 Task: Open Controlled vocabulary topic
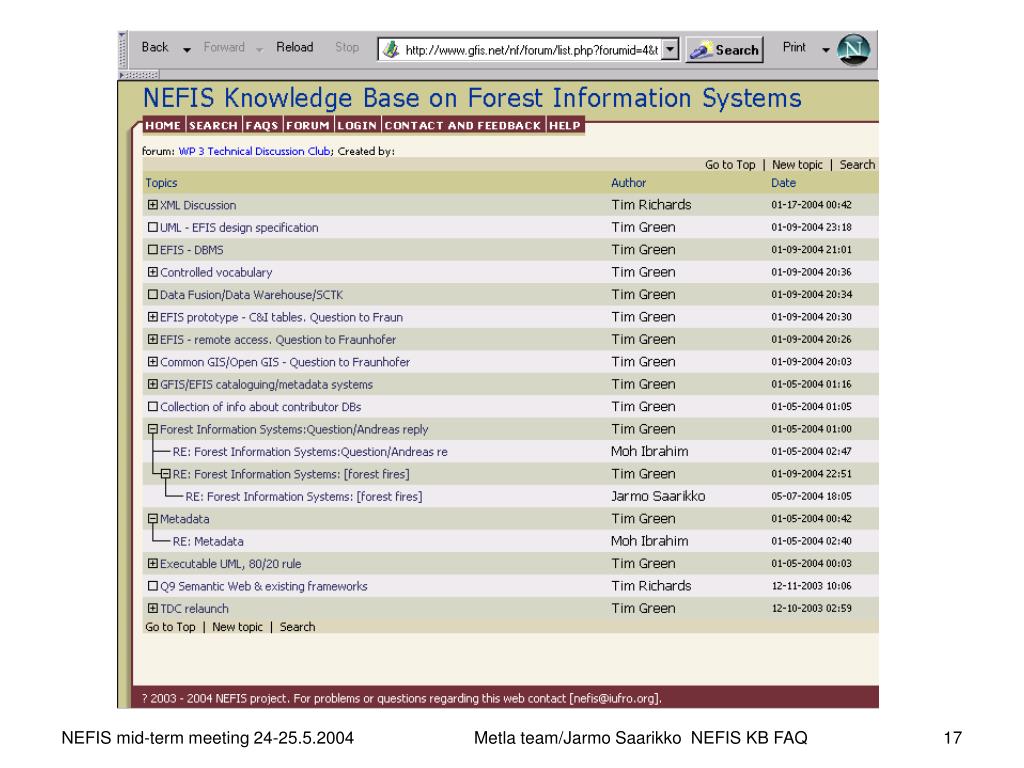point(216,272)
